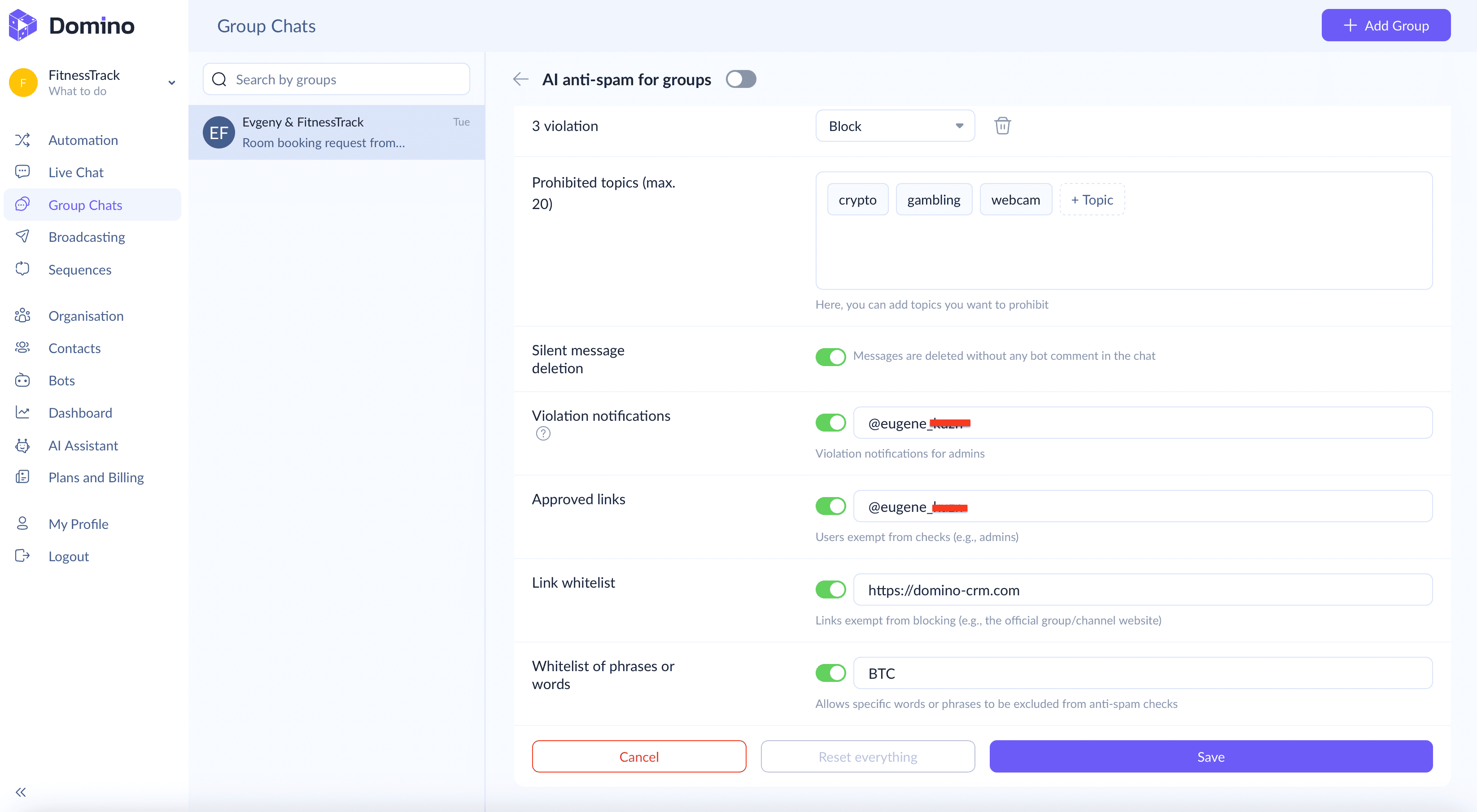Select the Group Chats sidebar item
Screen dimensions: 1477x812
click(92, 205)
